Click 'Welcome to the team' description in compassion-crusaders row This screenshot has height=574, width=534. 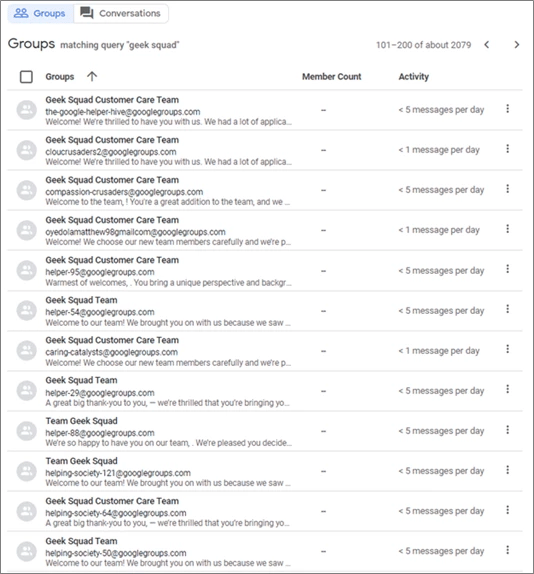[168, 202]
